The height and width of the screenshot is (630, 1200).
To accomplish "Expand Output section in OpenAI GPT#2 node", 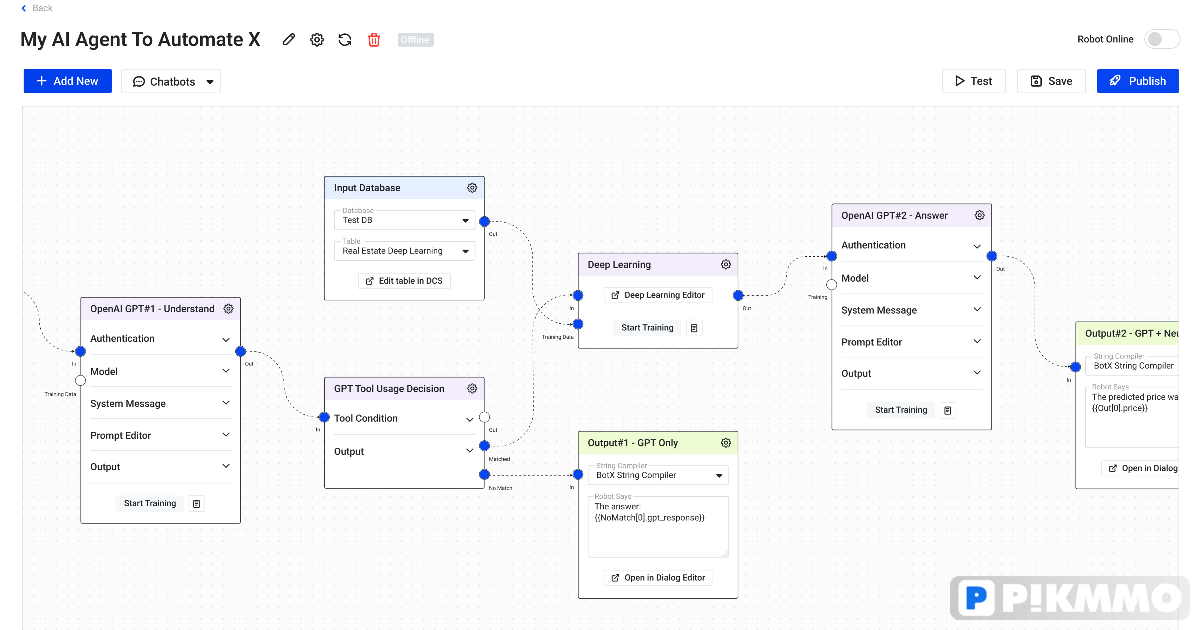I will coord(911,374).
